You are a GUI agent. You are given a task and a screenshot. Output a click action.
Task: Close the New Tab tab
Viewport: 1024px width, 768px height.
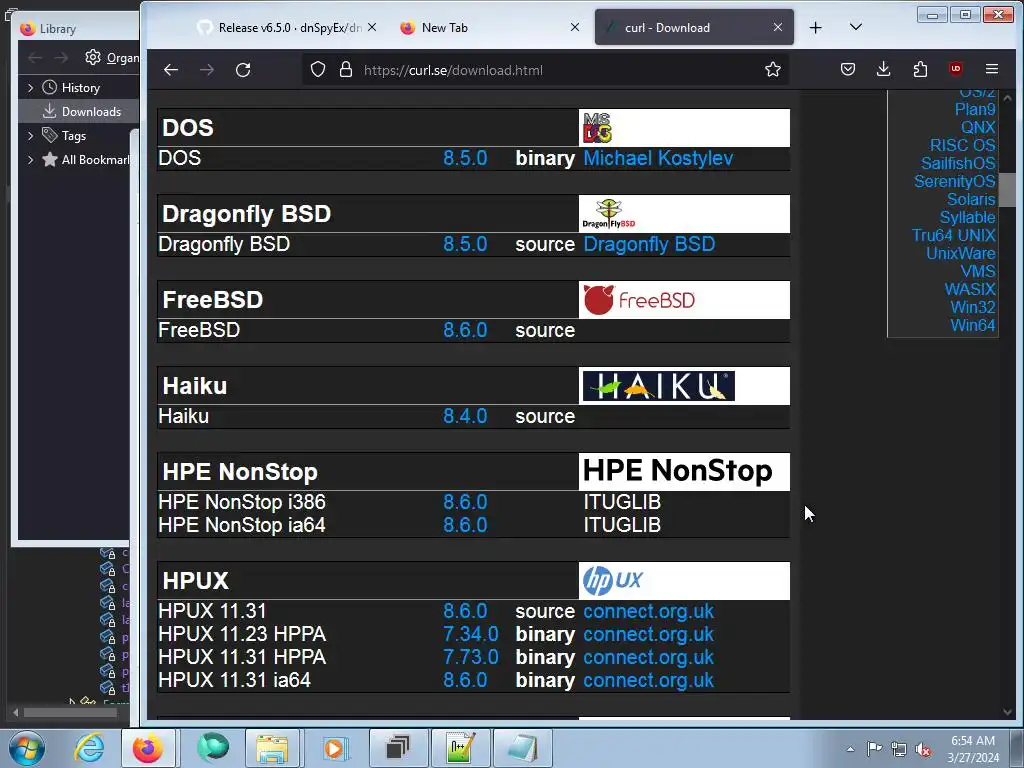[x=575, y=27]
